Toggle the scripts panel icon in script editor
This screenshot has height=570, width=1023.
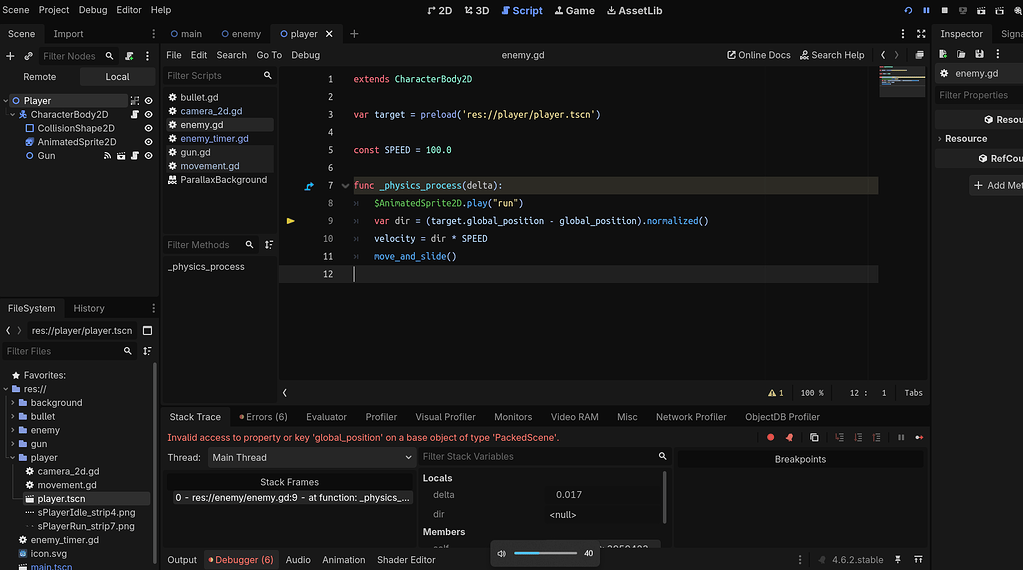(284, 393)
